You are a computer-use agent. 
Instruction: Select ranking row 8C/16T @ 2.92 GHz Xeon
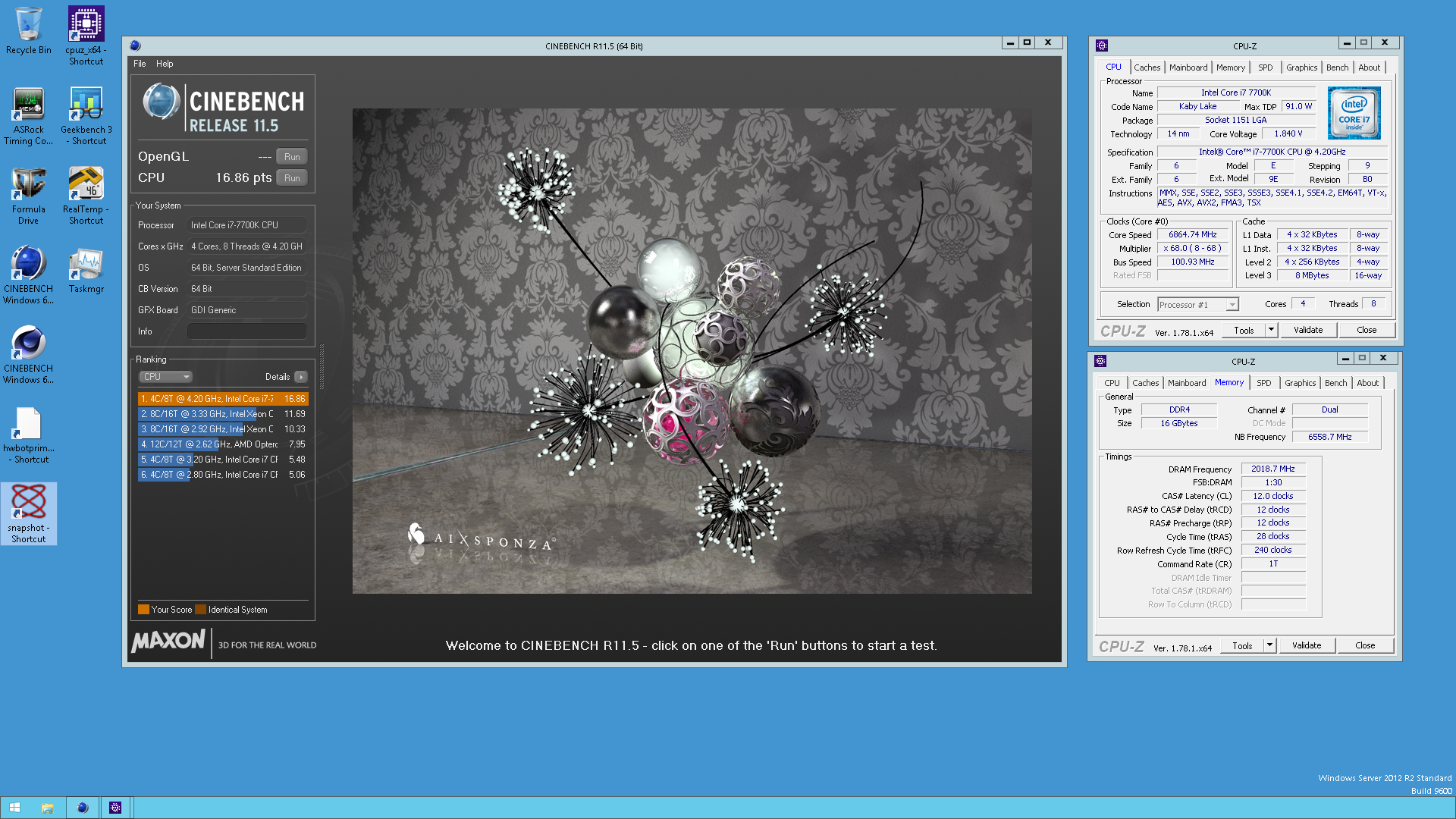[223, 429]
